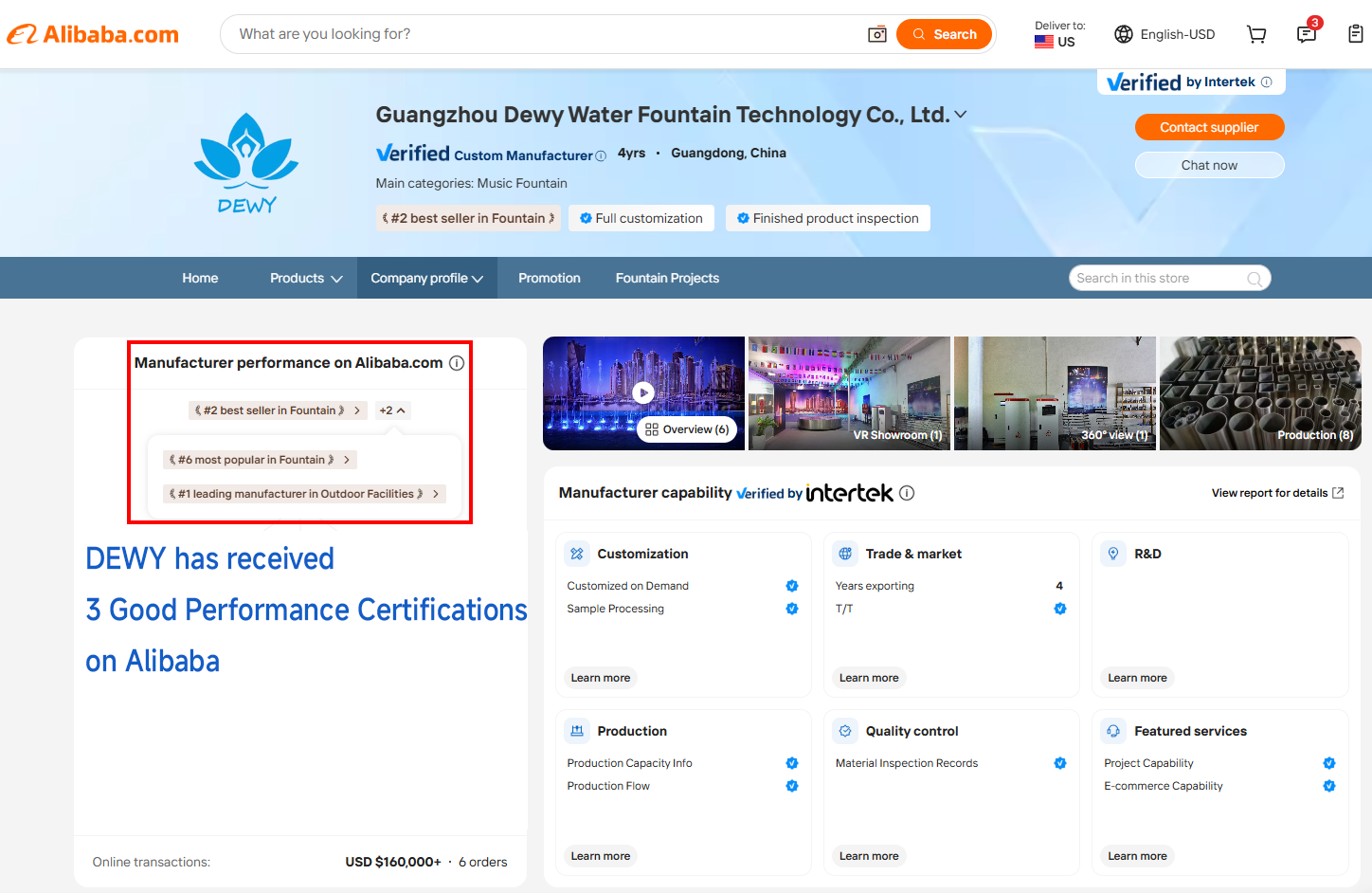The height and width of the screenshot is (893, 1372).
Task: Open #2 best seller in Fountain ranking
Action: click(278, 410)
